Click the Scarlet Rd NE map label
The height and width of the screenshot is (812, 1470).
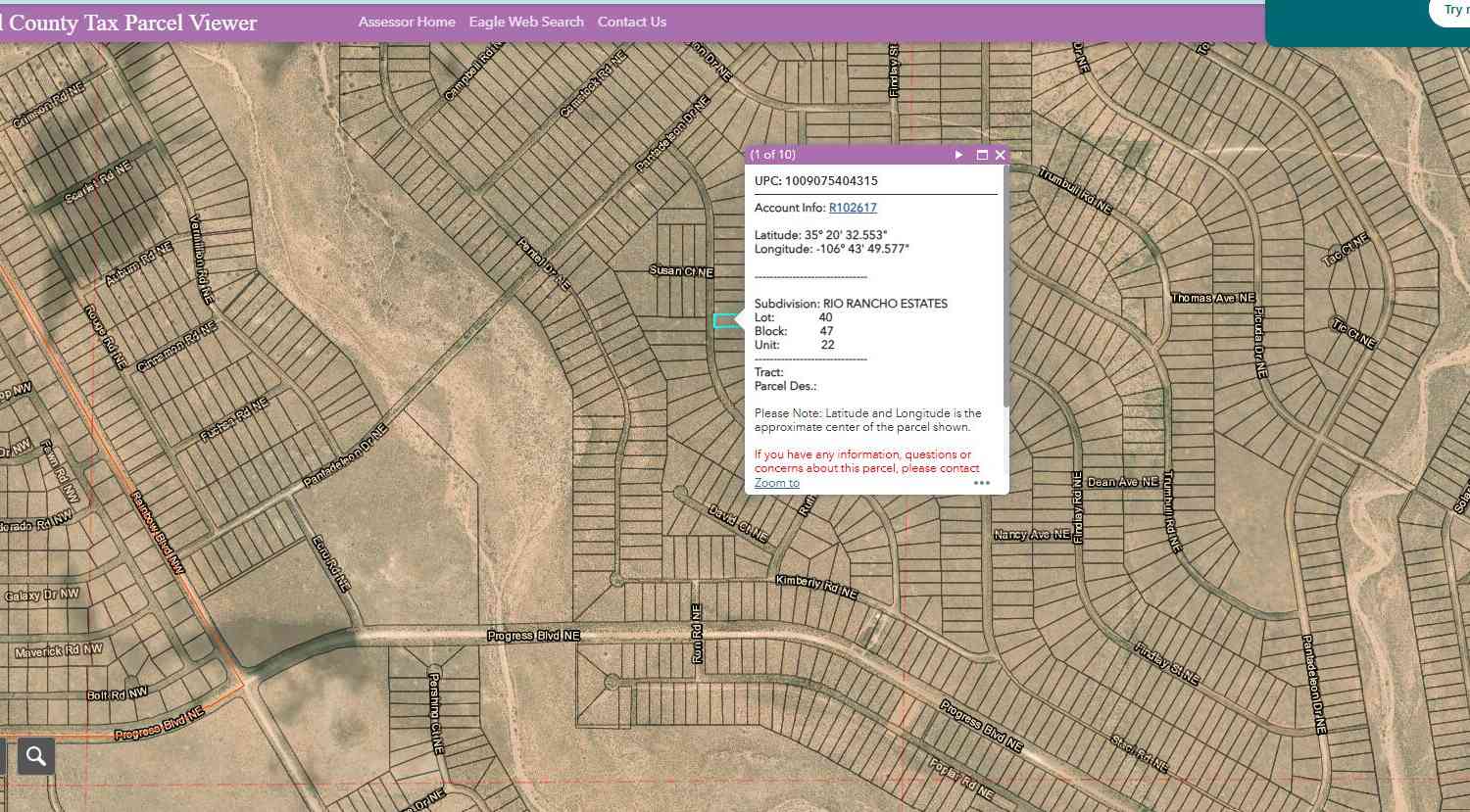(x=98, y=183)
